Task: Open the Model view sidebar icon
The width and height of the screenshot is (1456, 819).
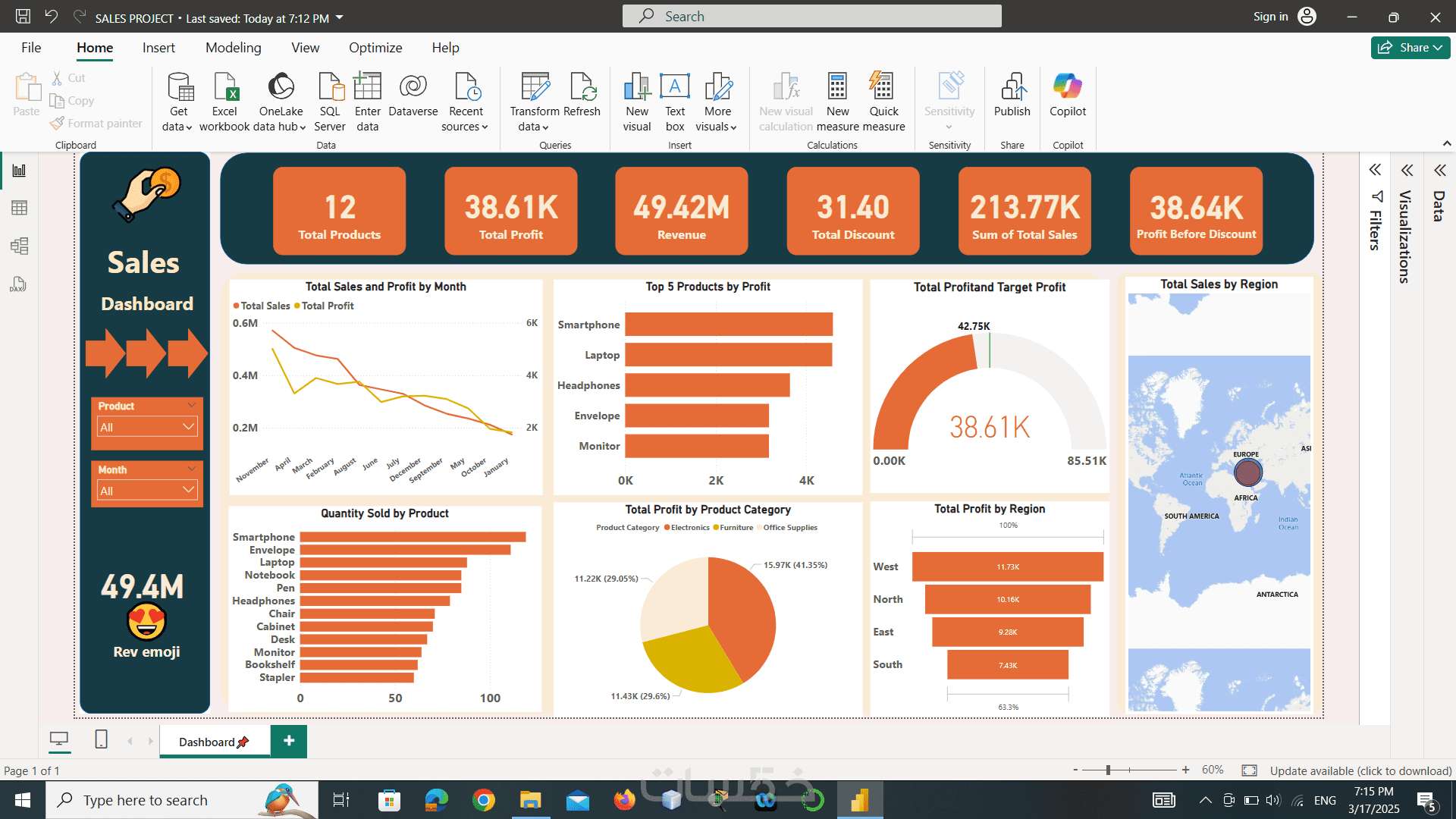Action: [x=19, y=246]
